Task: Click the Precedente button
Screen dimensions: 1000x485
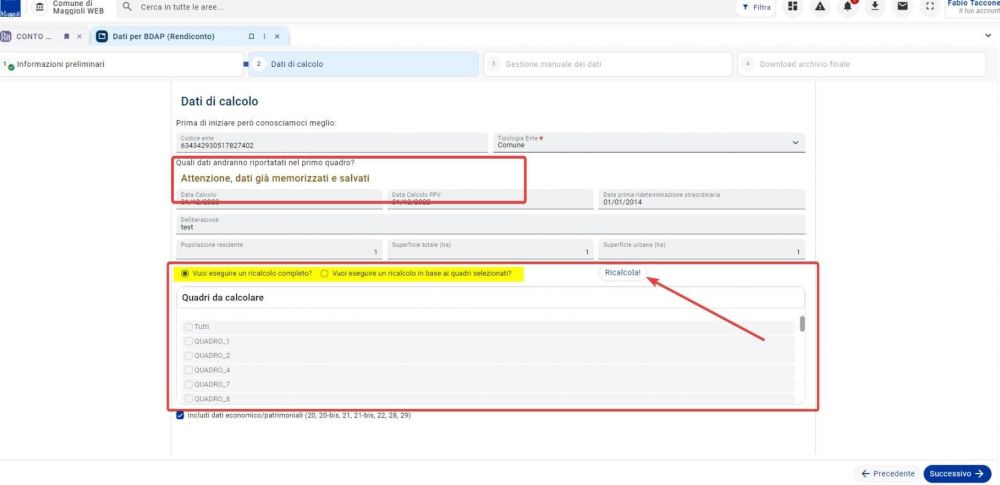Action: (x=887, y=474)
